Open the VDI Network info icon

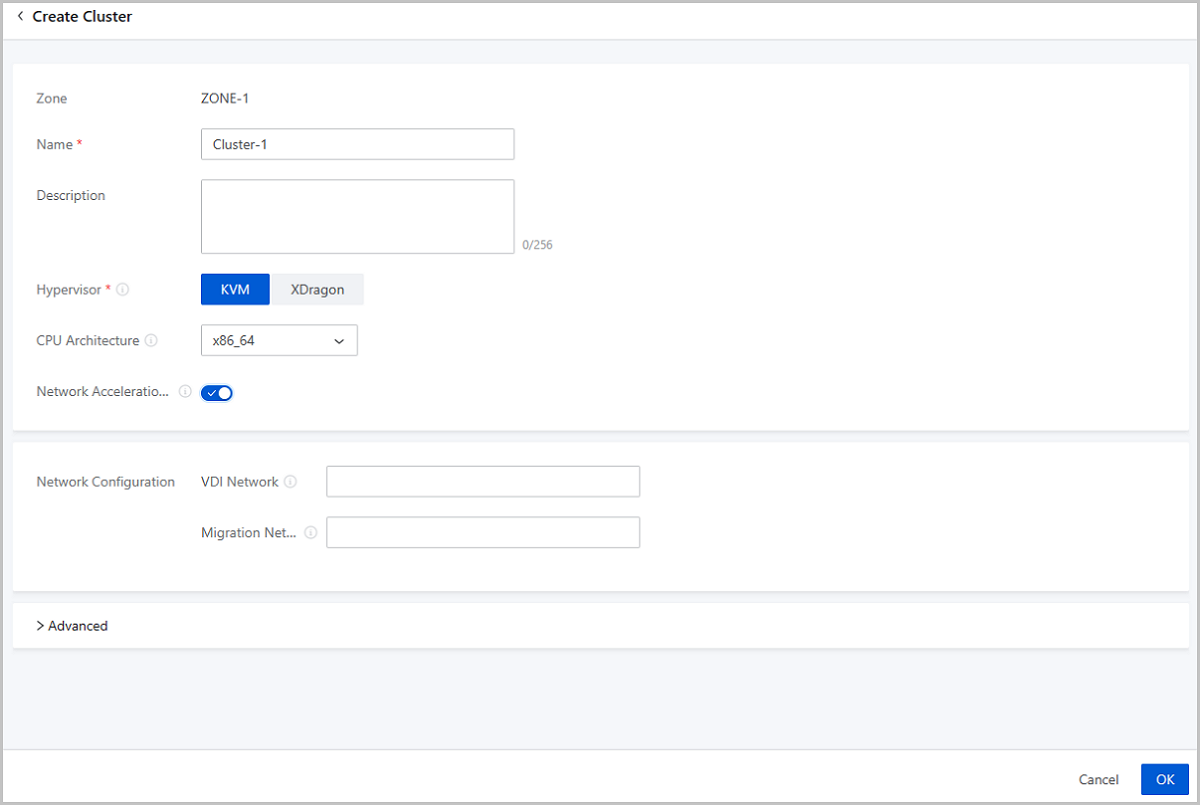(290, 482)
